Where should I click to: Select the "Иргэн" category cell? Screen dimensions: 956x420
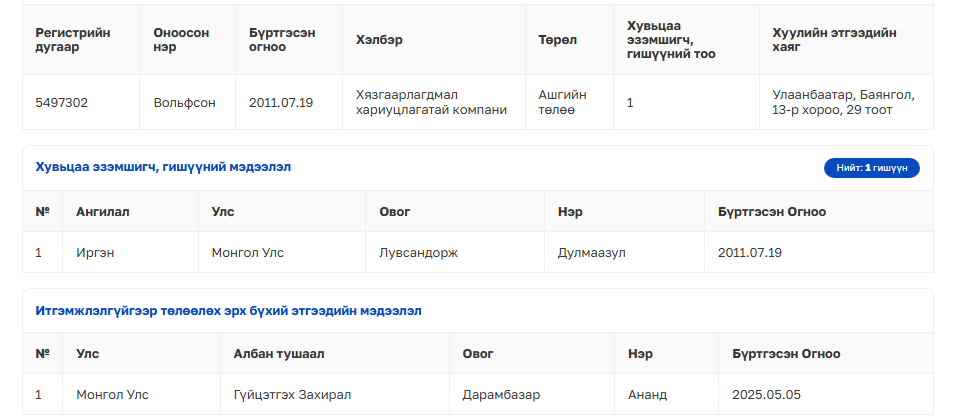coord(95,252)
